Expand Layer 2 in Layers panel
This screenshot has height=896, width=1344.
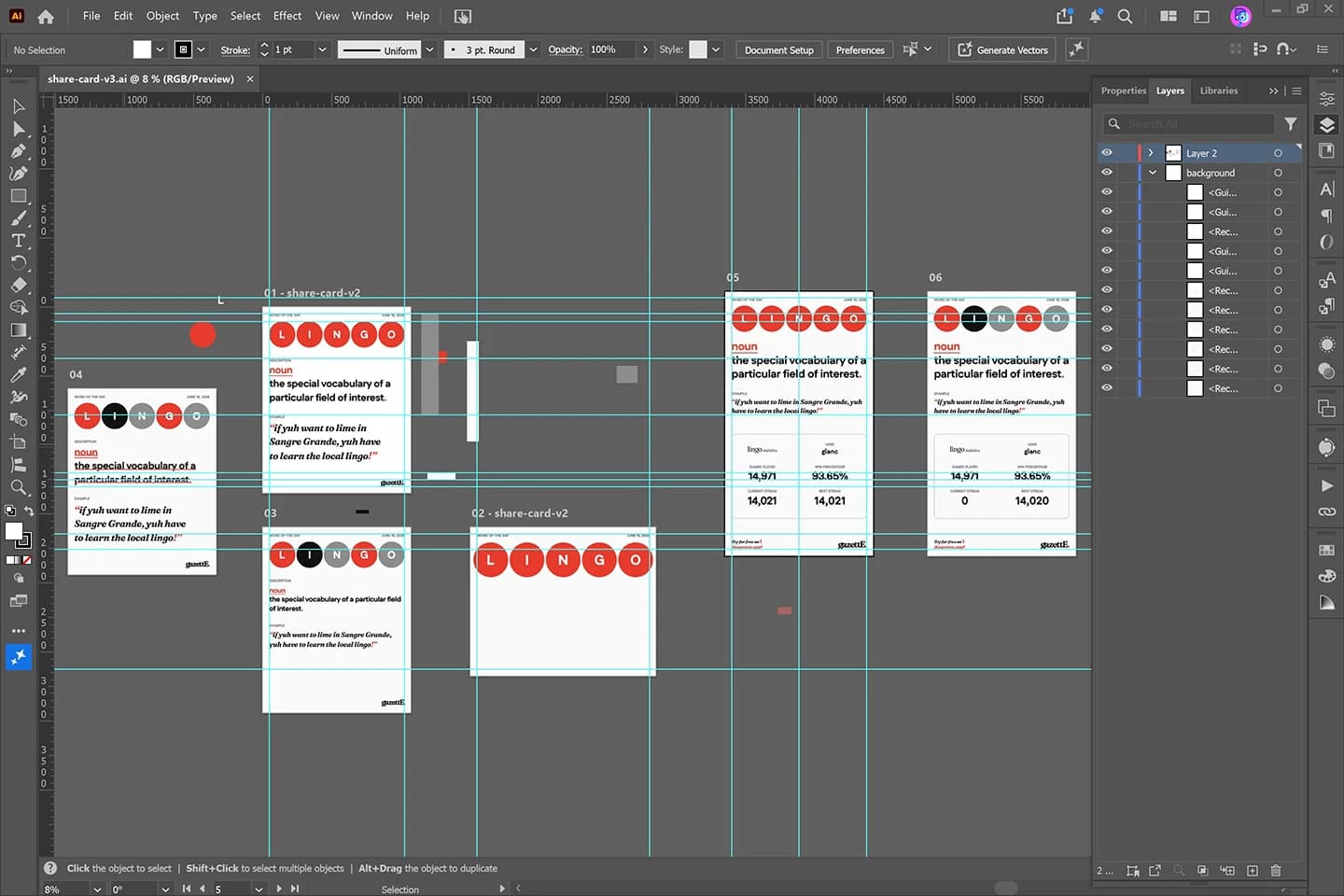click(1151, 153)
